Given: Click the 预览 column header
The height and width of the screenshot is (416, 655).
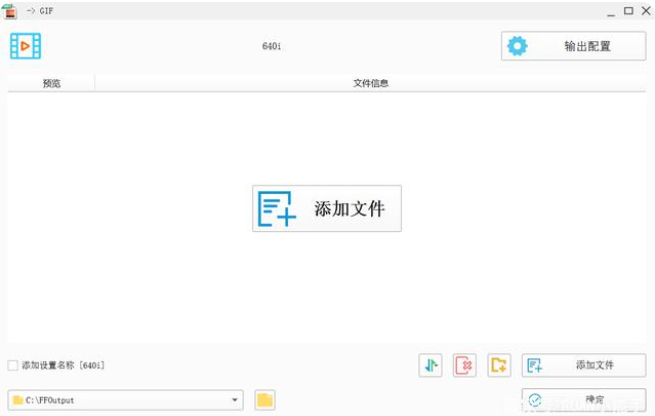Looking at the screenshot, I should (51, 83).
